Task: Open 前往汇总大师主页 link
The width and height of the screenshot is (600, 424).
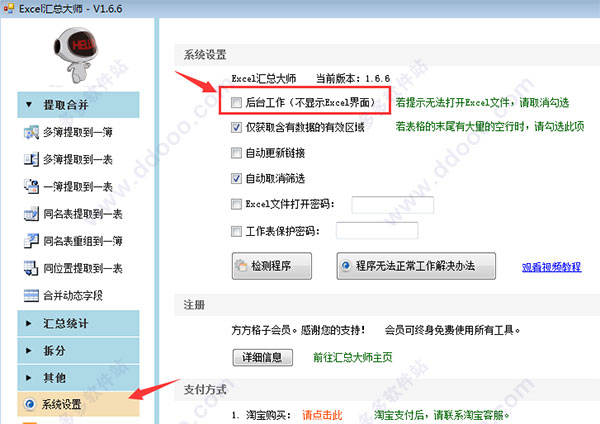Action: pyautogui.click(x=352, y=357)
